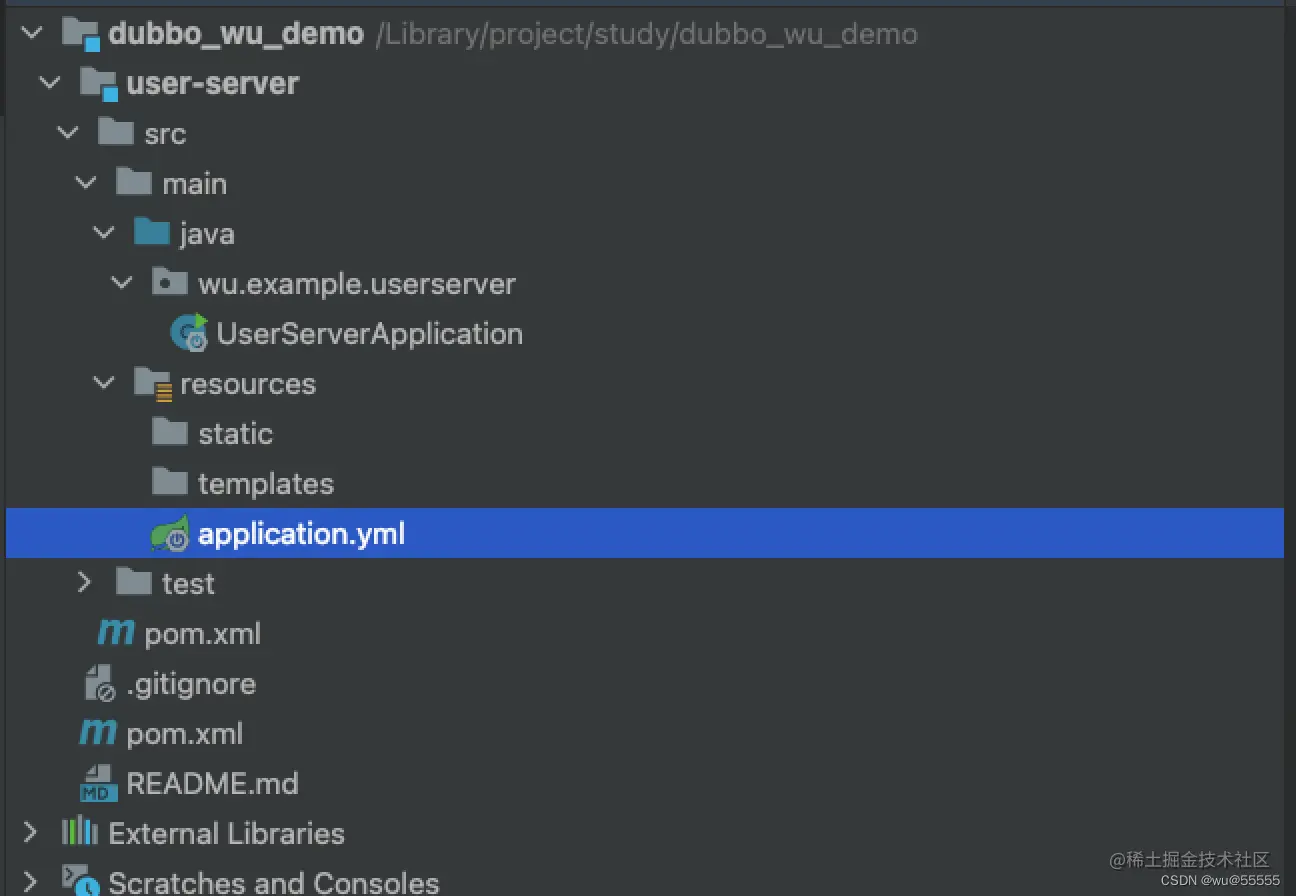This screenshot has width=1296, height=896.
Task: Select the UserServerApplication class name
Action: click(x=370, y=334)
